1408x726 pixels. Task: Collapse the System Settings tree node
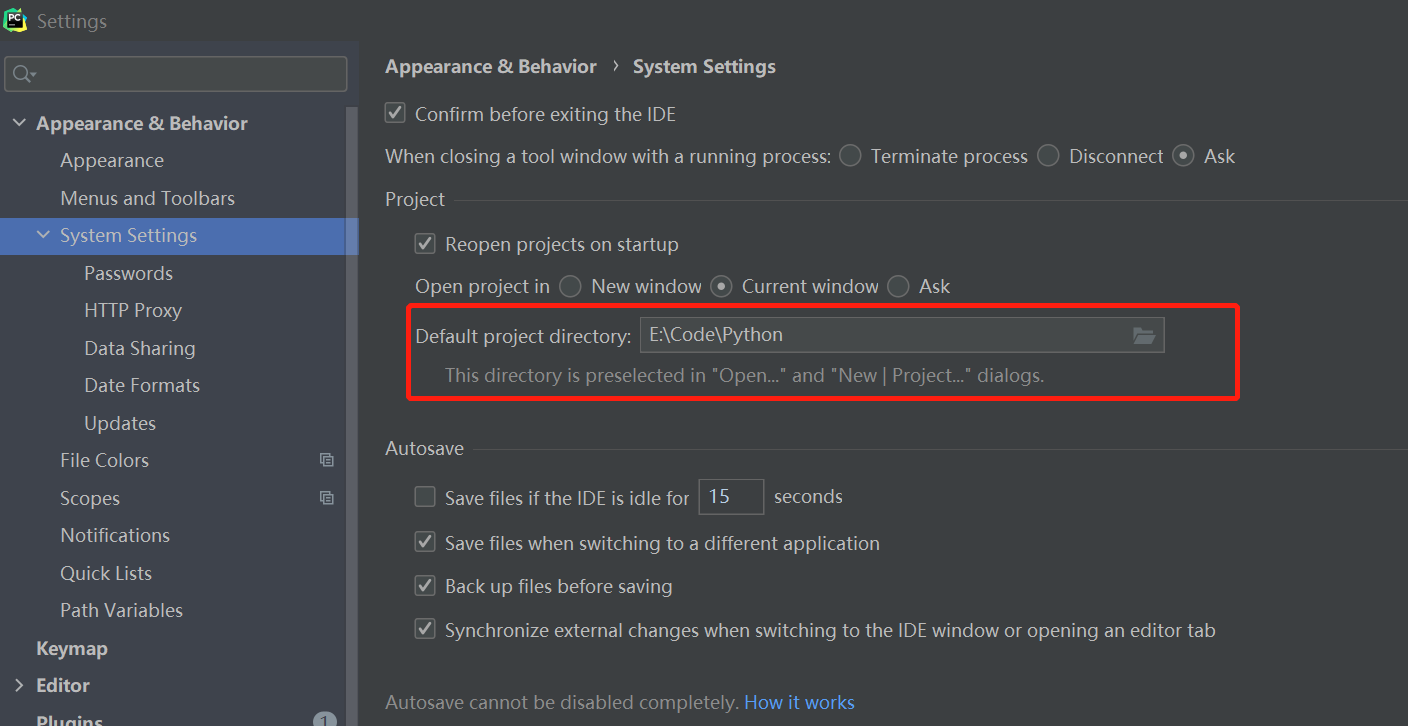[43, 235]
